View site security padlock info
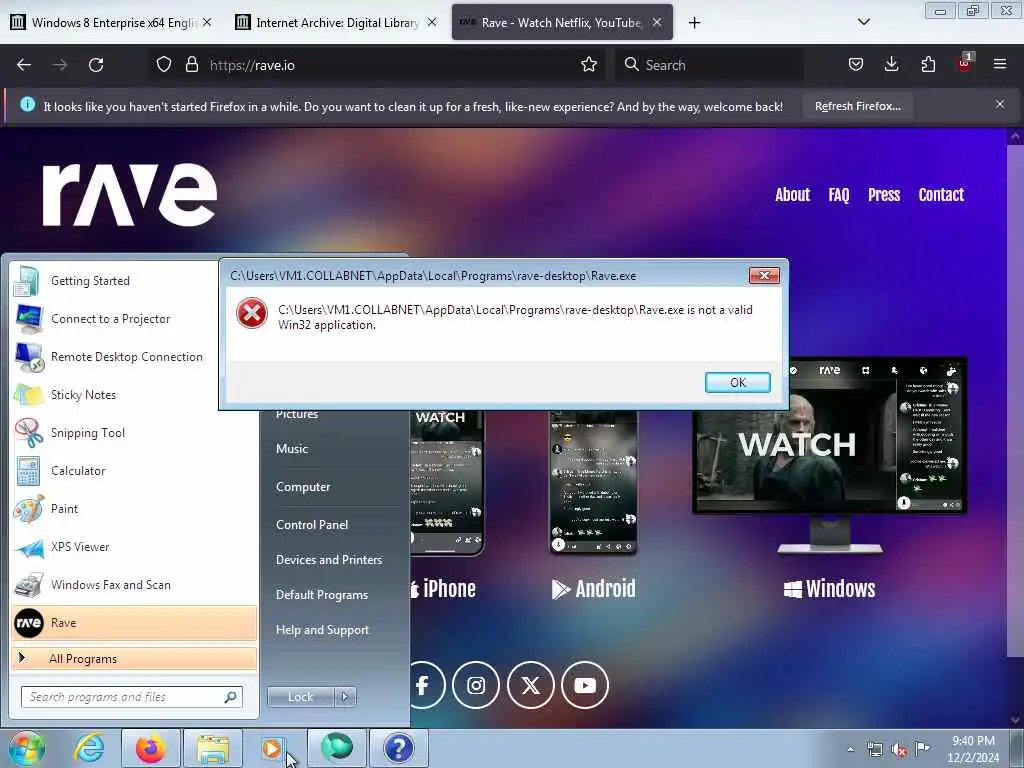 coord(191,65)
